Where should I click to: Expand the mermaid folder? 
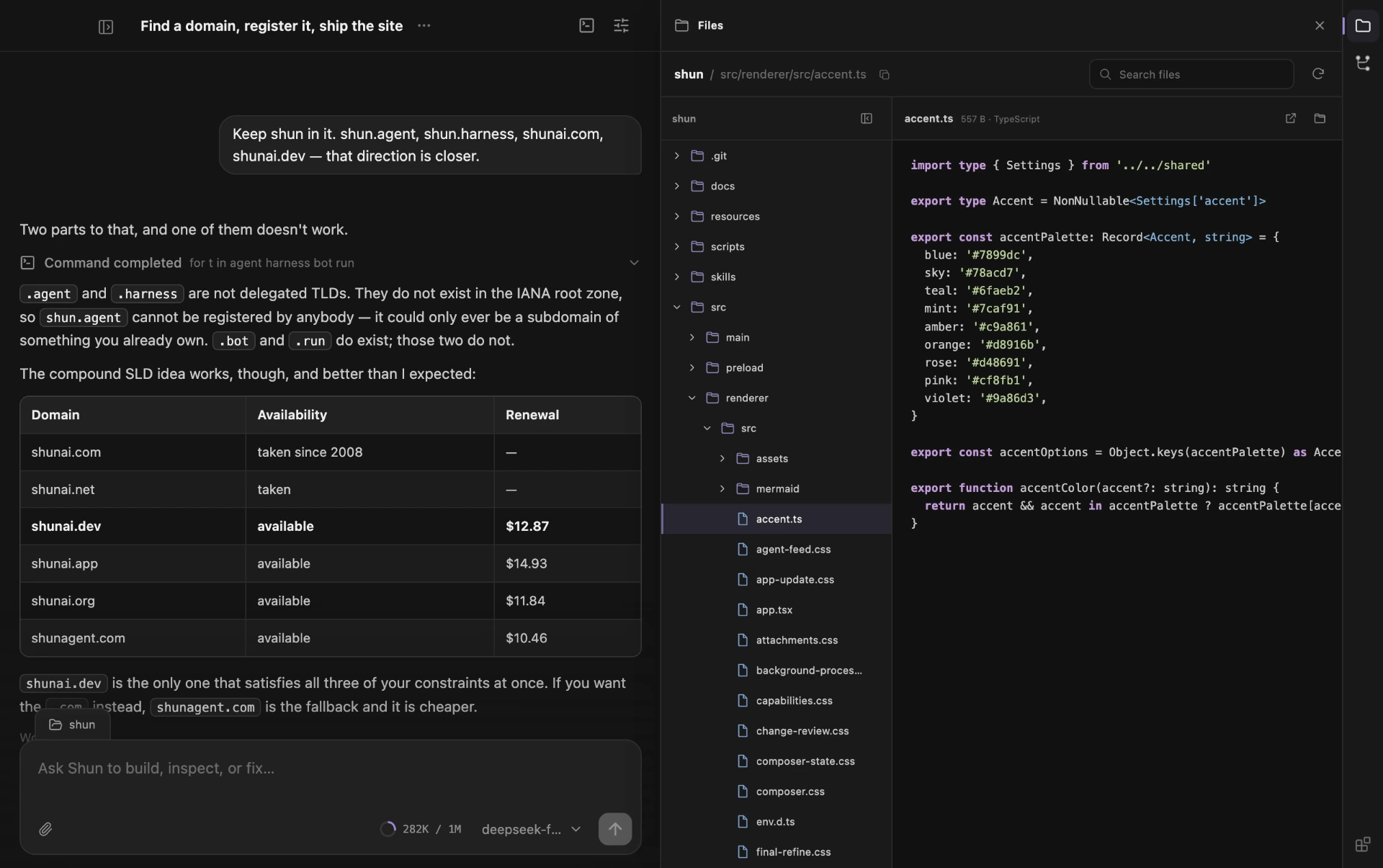776,488
